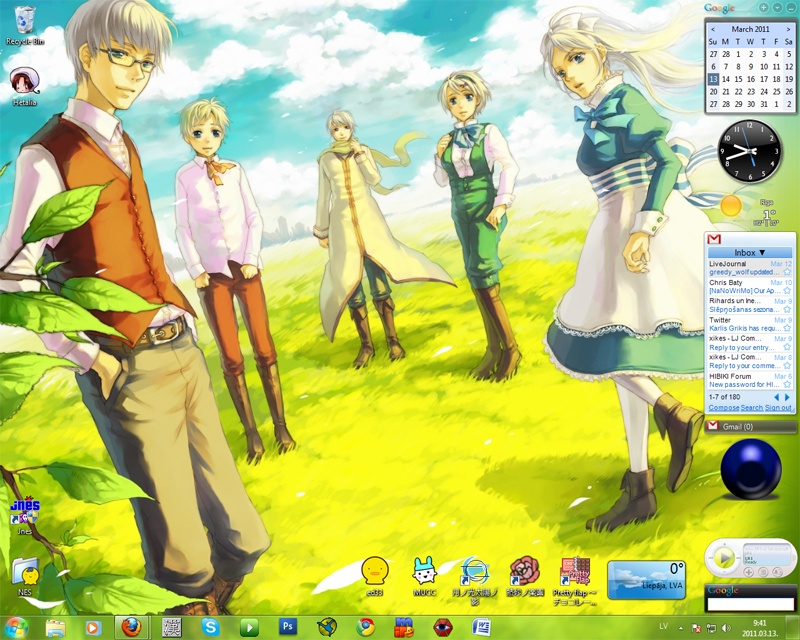Screen dimensions: 800x640
Task: Click the Gmail (0) gadget bar
Action: click(749, 427)
